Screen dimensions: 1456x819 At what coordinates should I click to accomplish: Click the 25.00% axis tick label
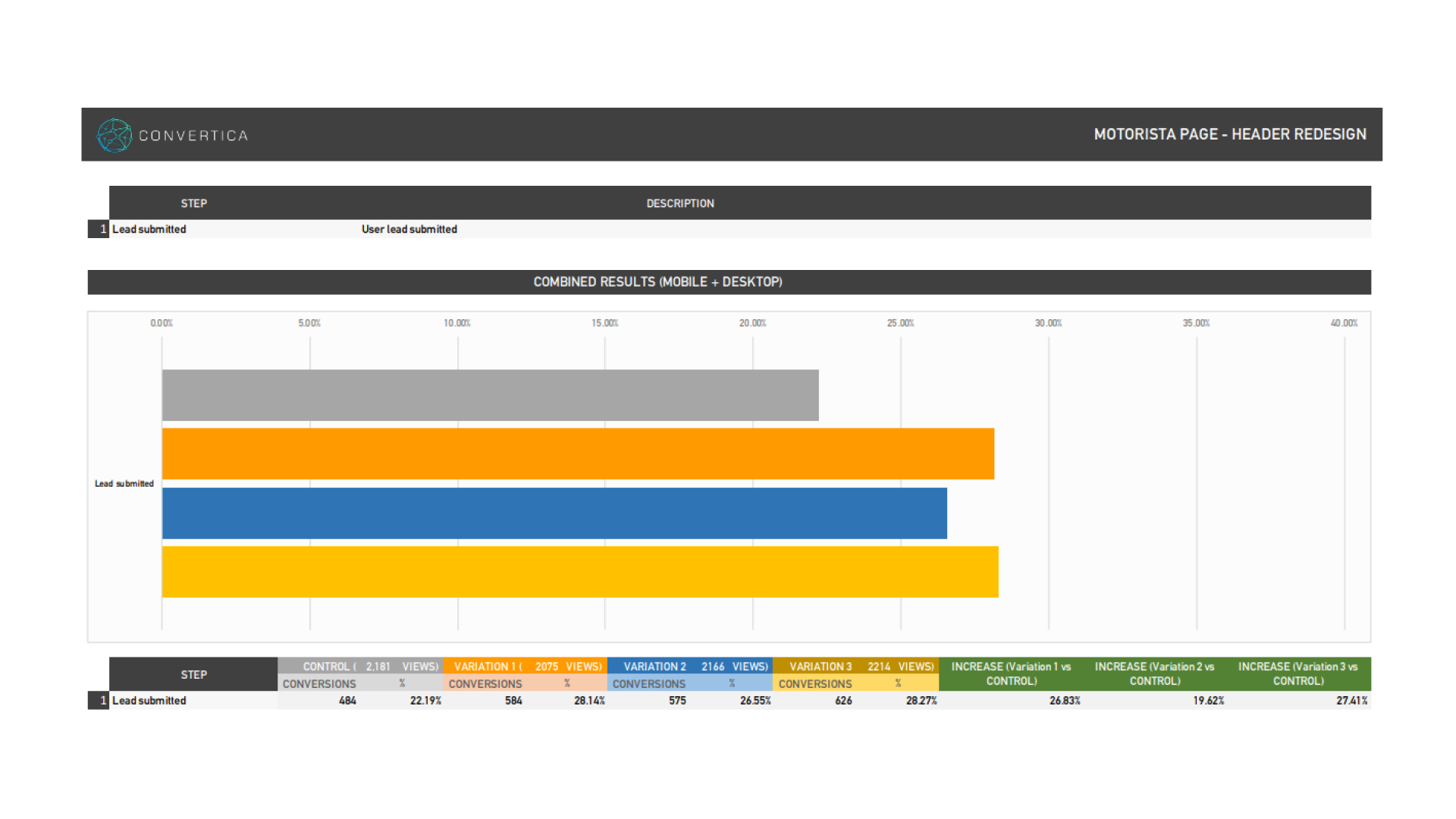point(900,323)
